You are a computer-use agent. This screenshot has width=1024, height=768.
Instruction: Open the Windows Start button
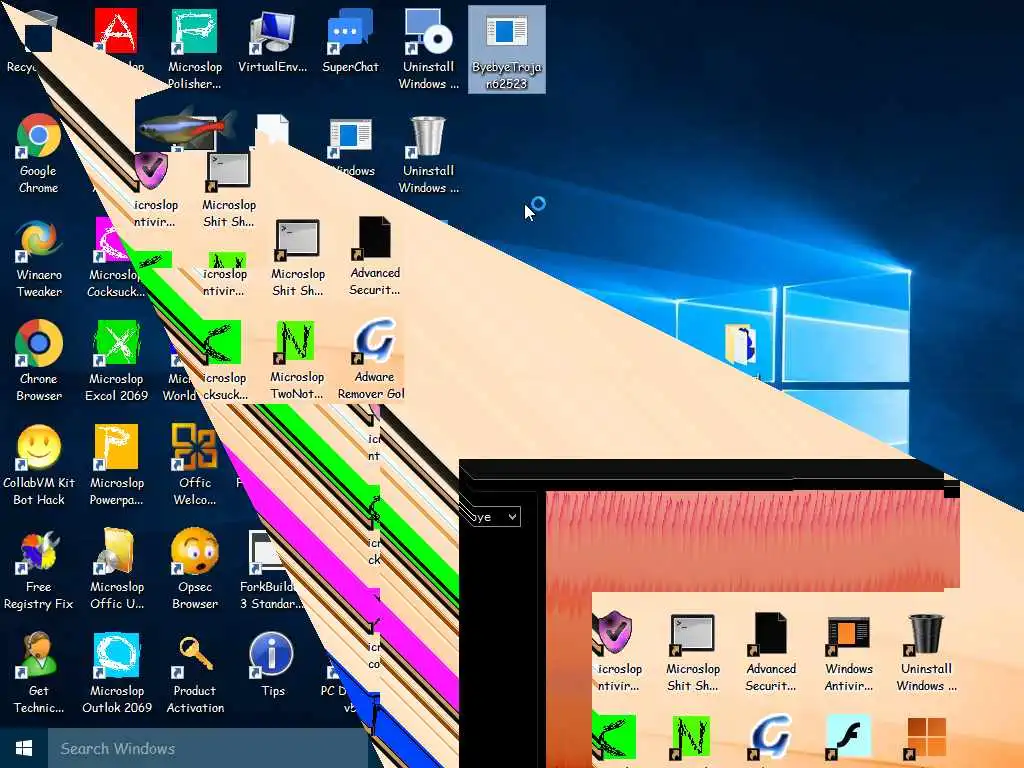tap(24, 748)
